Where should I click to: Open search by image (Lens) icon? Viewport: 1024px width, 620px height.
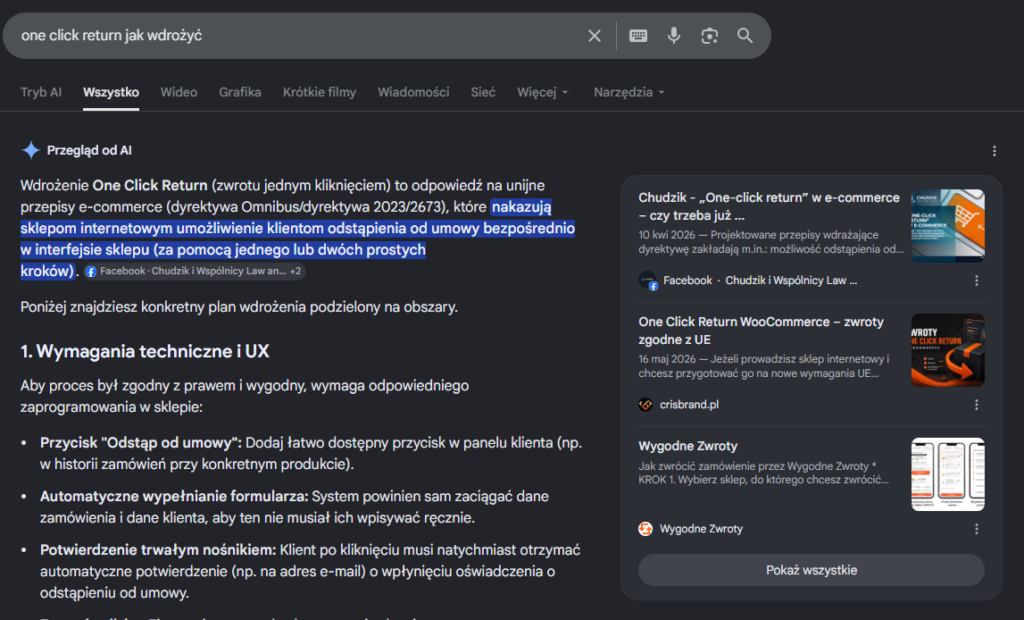(x=709, y=36)
